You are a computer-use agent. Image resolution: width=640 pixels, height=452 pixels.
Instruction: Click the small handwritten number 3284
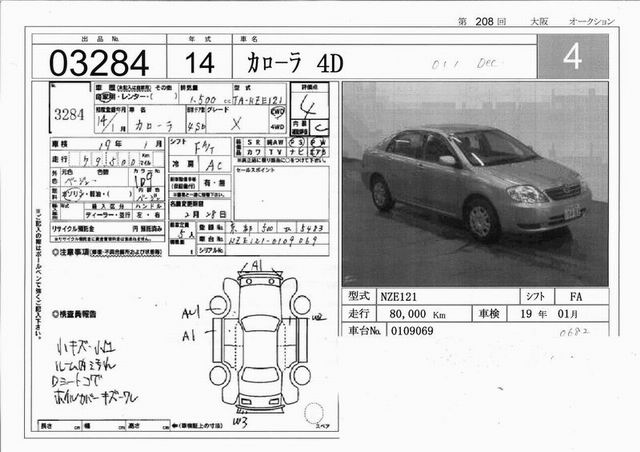pos(69,115)
